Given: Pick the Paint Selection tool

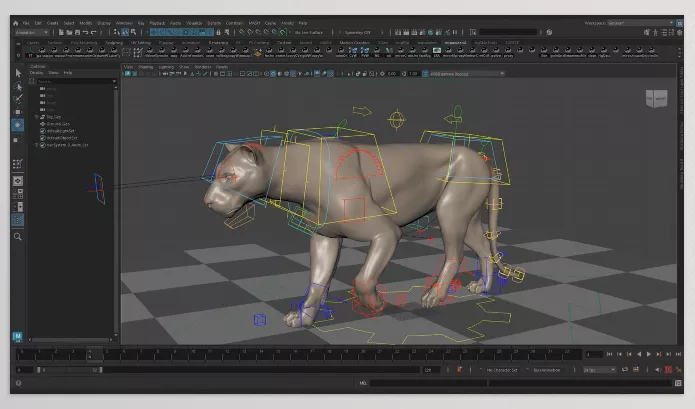Looking at the screenshot, I should click(18, 99).
